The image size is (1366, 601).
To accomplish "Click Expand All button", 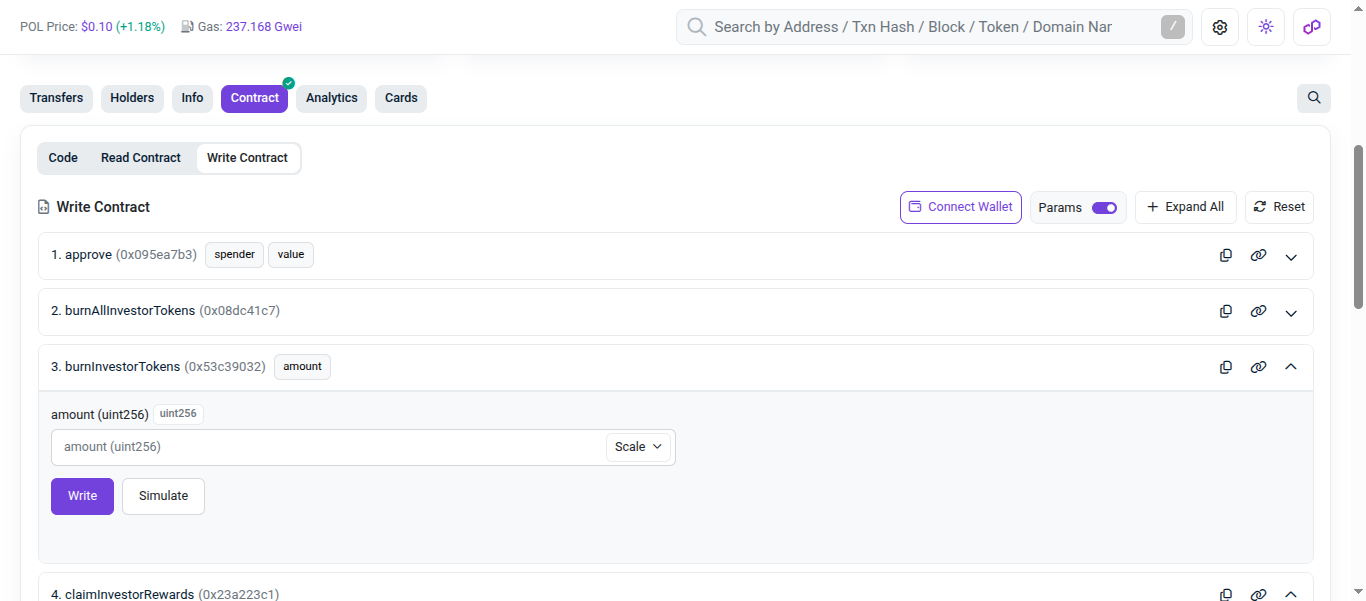I will 1186,207.
